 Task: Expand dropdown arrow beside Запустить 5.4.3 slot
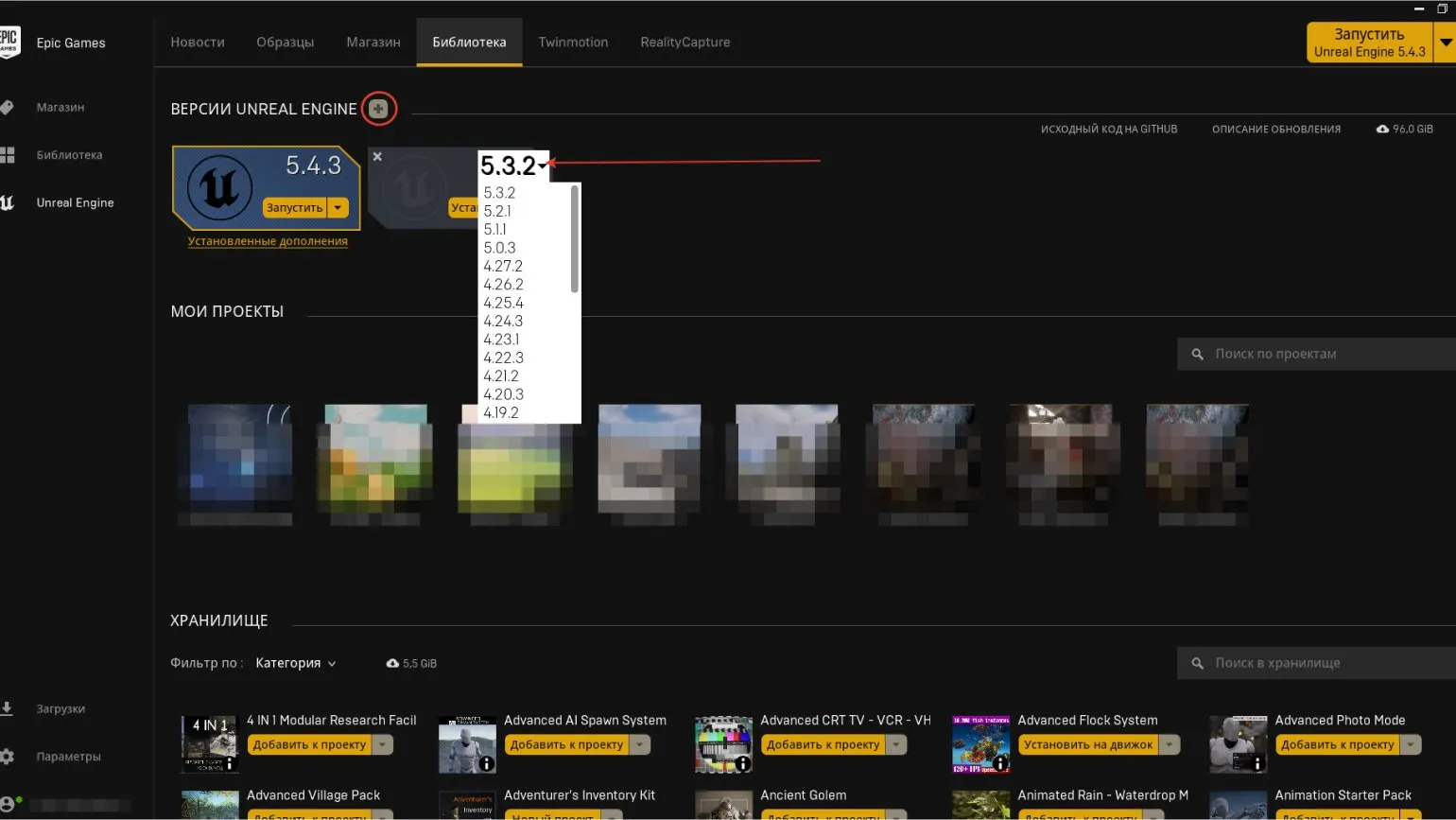click(x=338, y=208)
